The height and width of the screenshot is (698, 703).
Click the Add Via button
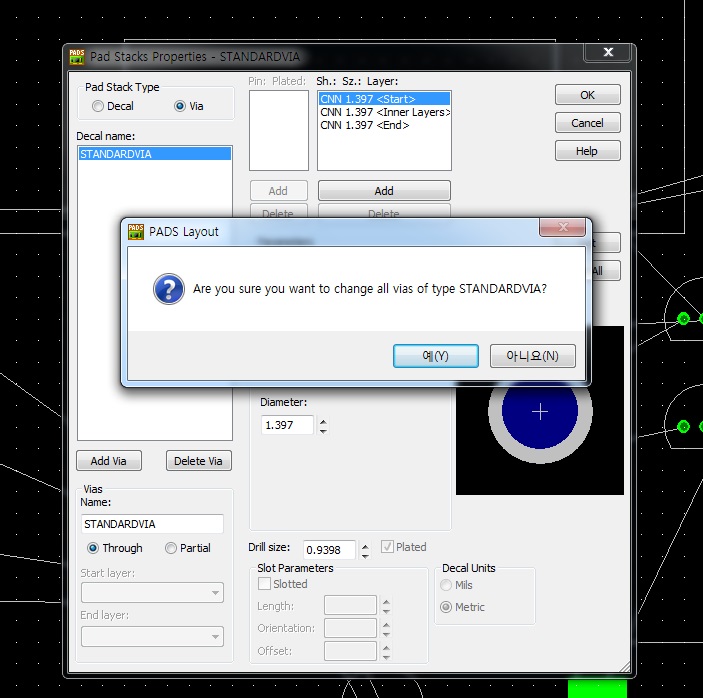(x=109, y=461)
